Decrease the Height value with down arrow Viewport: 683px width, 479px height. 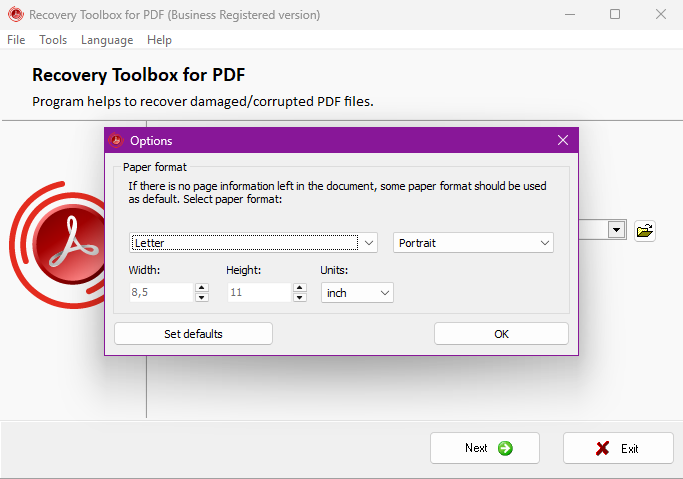point(300,297)
